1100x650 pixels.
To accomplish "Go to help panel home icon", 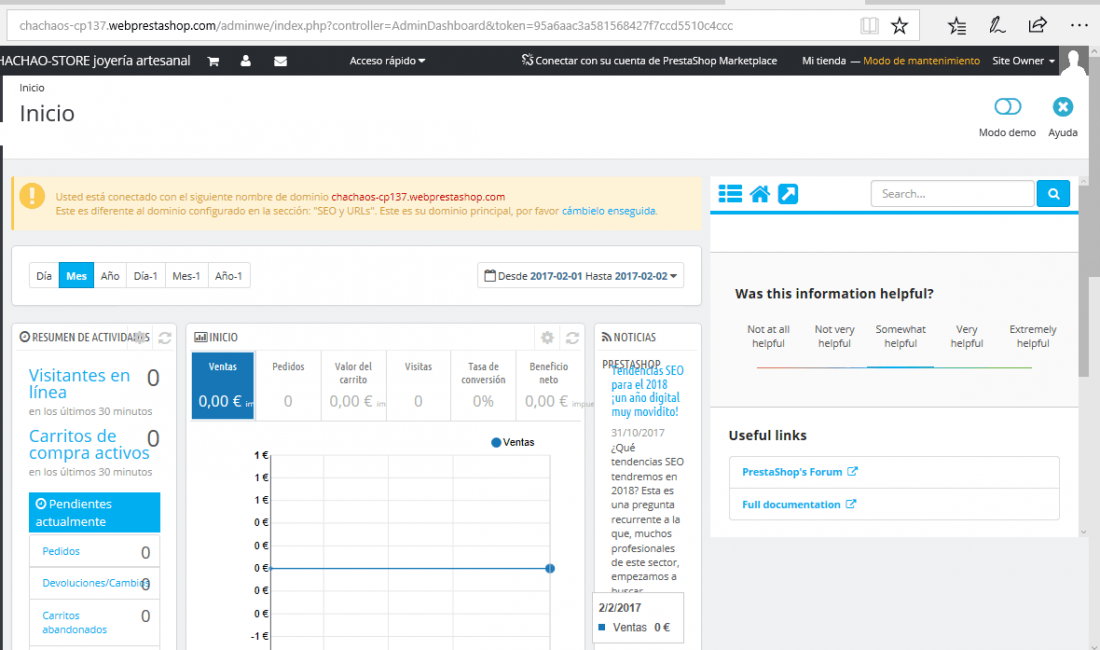I will click(x=760, y=194).
